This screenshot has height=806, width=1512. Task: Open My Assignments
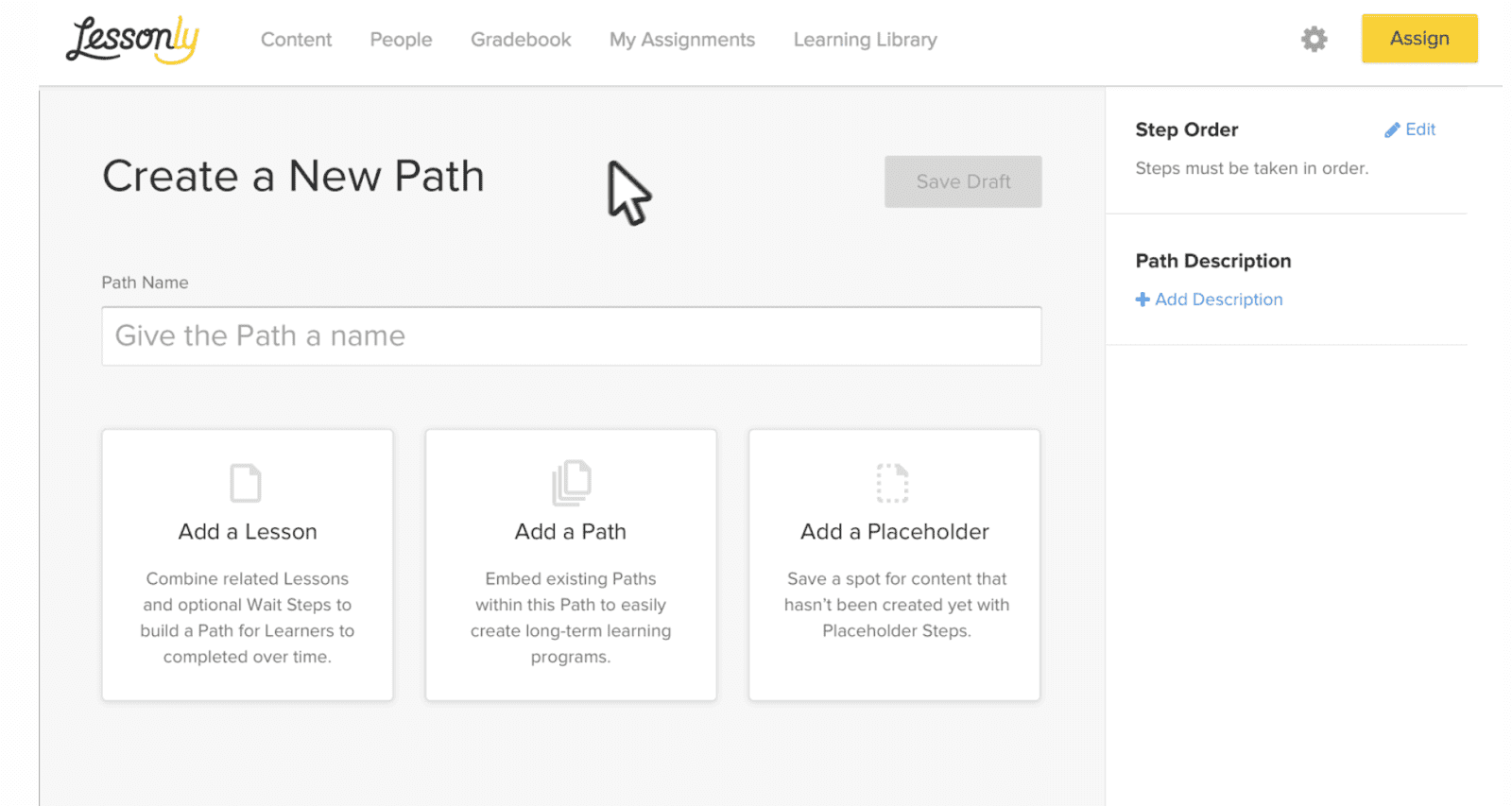tap(682, 40)
